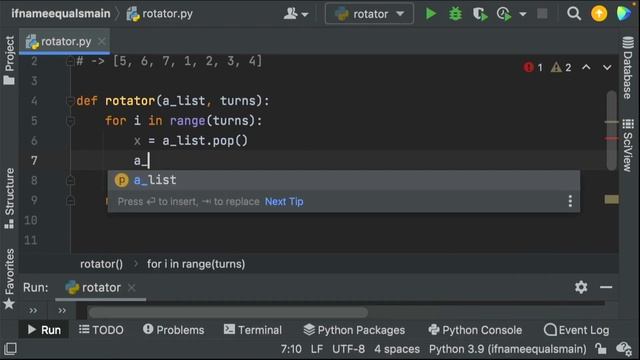Screen dimensions: 640x360
Task: Open the SciView side panel
Action: click(628, 145)
